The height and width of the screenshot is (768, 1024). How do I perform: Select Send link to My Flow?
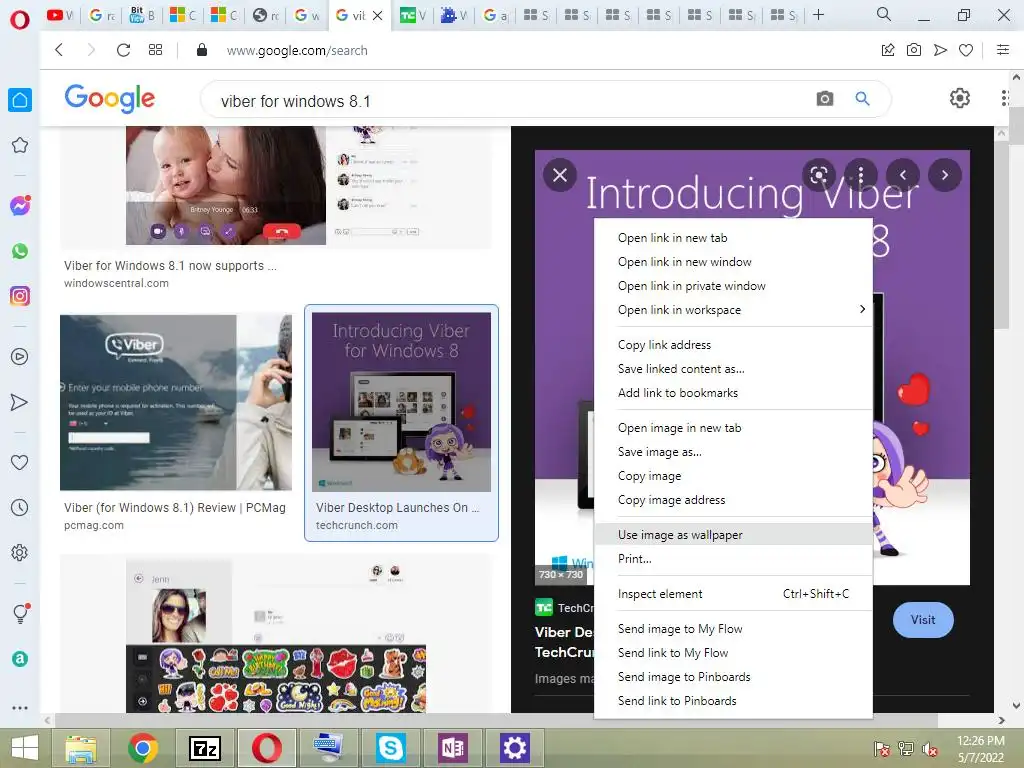[733, 653]
